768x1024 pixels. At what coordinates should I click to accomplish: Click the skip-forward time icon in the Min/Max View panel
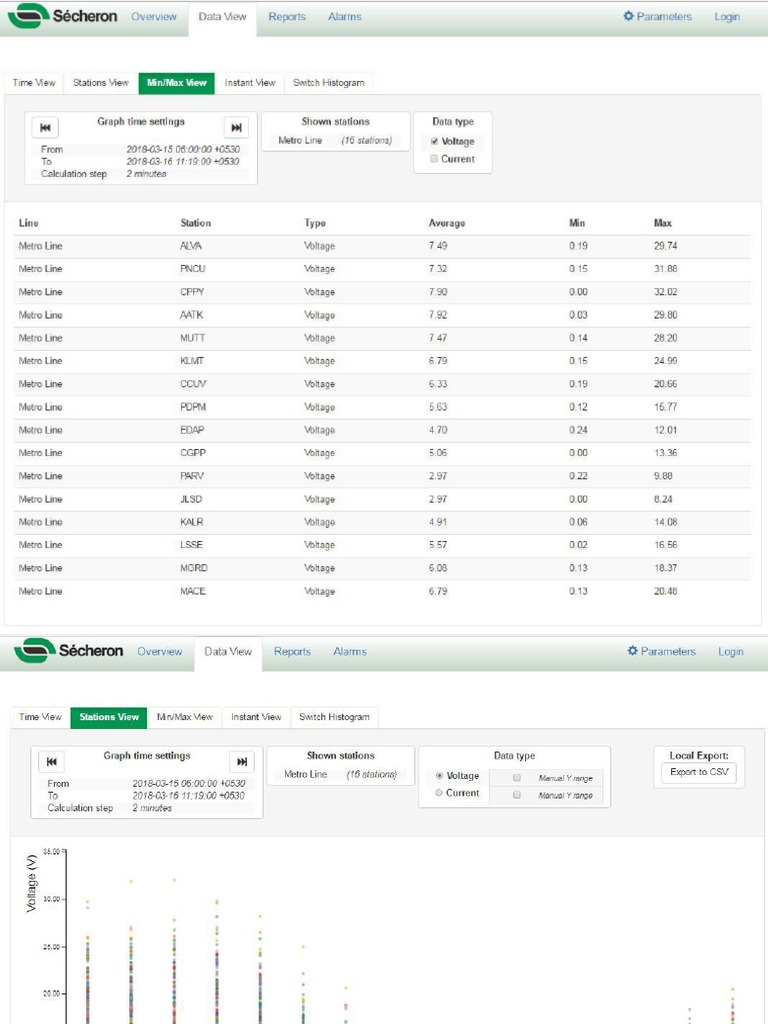point(236,127)
